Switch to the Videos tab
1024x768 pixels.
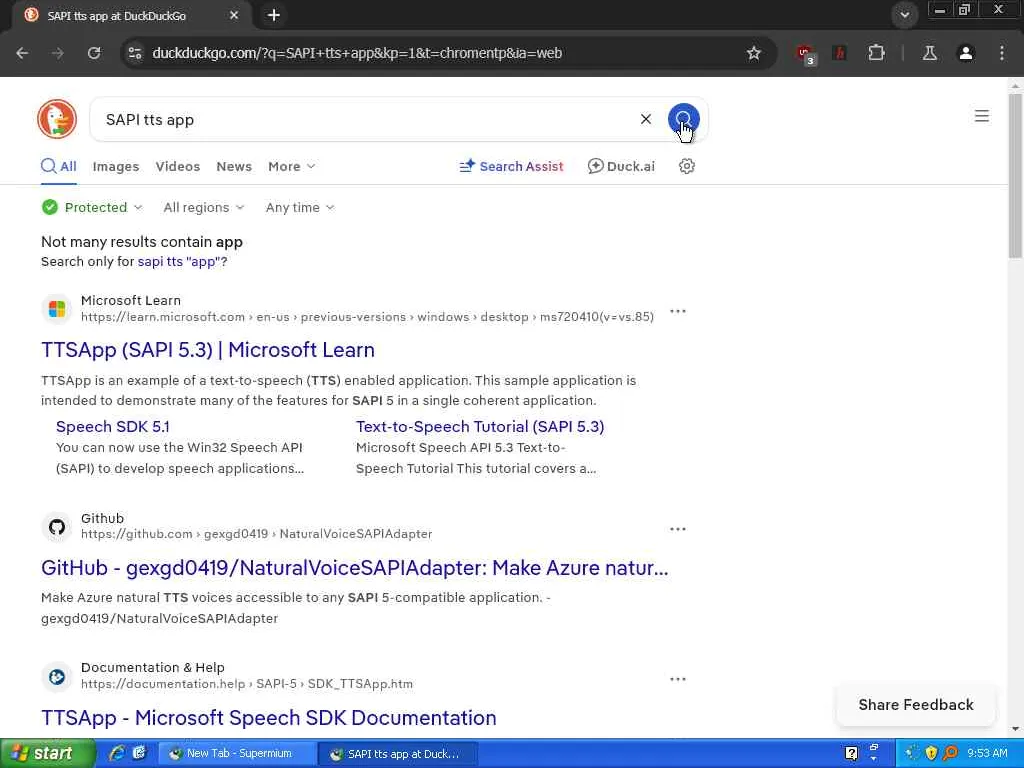pos(178,166)
